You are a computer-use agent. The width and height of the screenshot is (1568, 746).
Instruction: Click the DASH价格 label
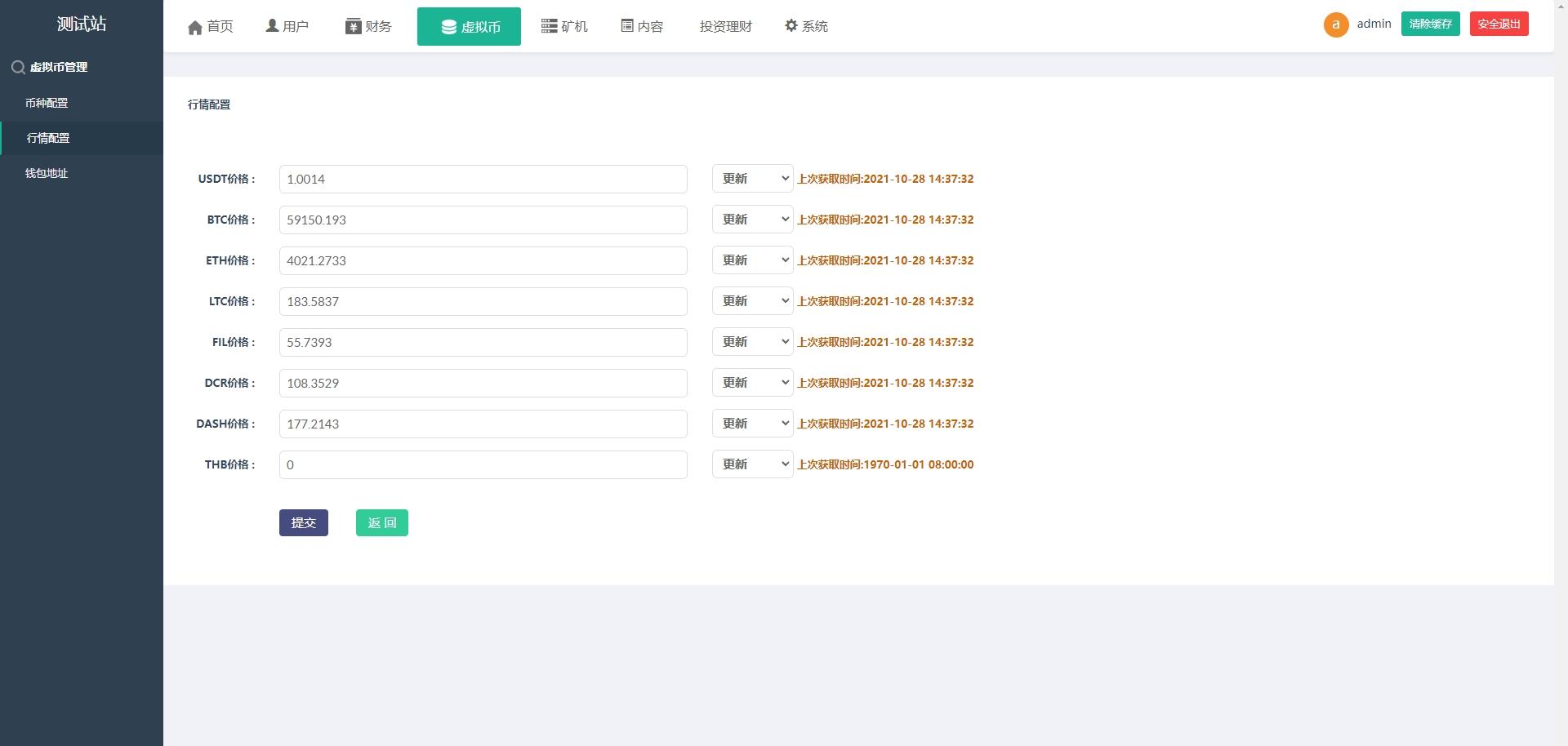pos(225,424)
